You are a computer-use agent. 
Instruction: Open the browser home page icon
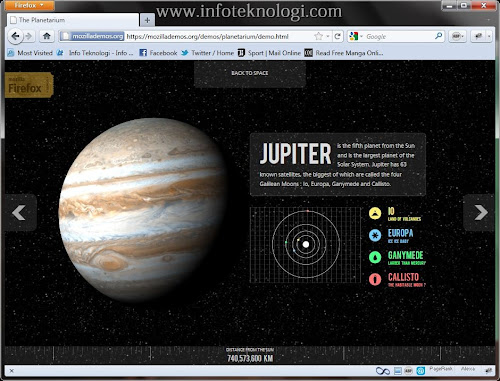(x=47, y=36)
